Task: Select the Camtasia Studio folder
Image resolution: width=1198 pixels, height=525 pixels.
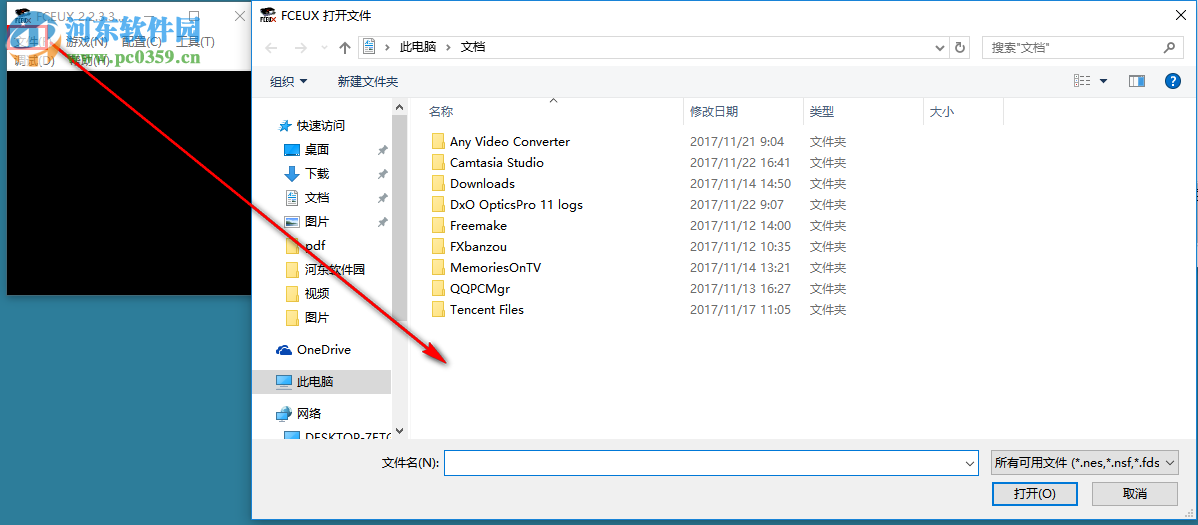Action: (x=497, y=163)
